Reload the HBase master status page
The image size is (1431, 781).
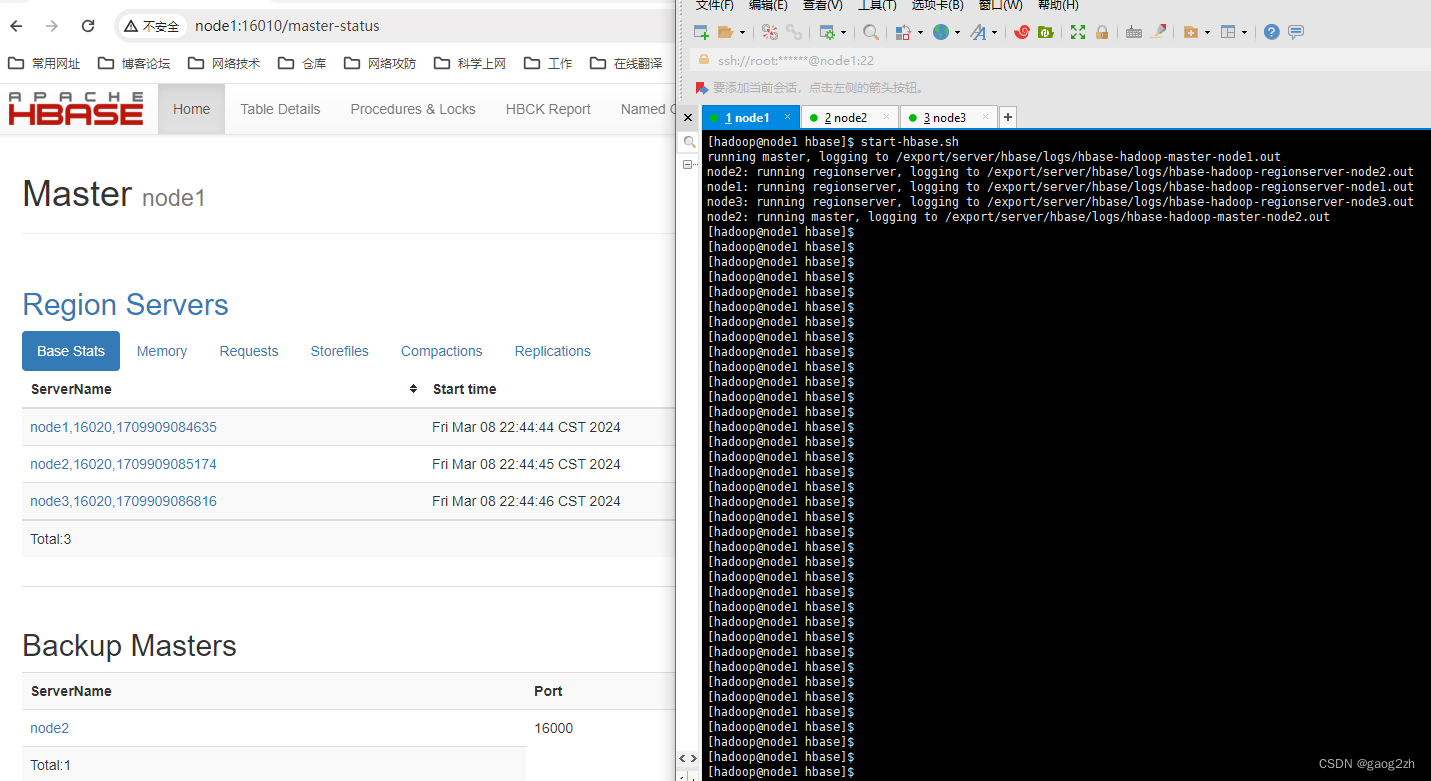[x=88, y=26]
